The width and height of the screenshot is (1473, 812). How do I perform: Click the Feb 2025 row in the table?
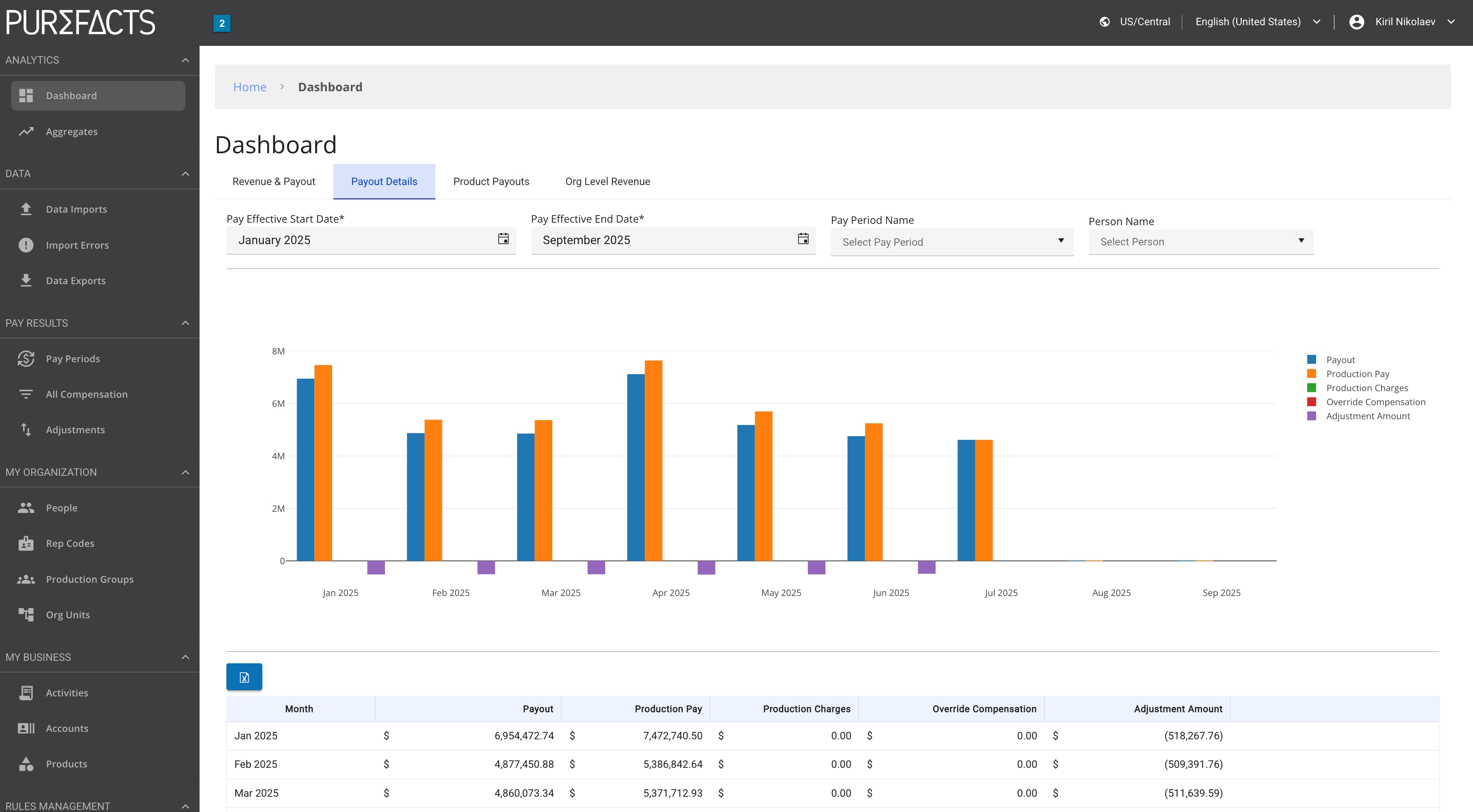click(833, 764)
